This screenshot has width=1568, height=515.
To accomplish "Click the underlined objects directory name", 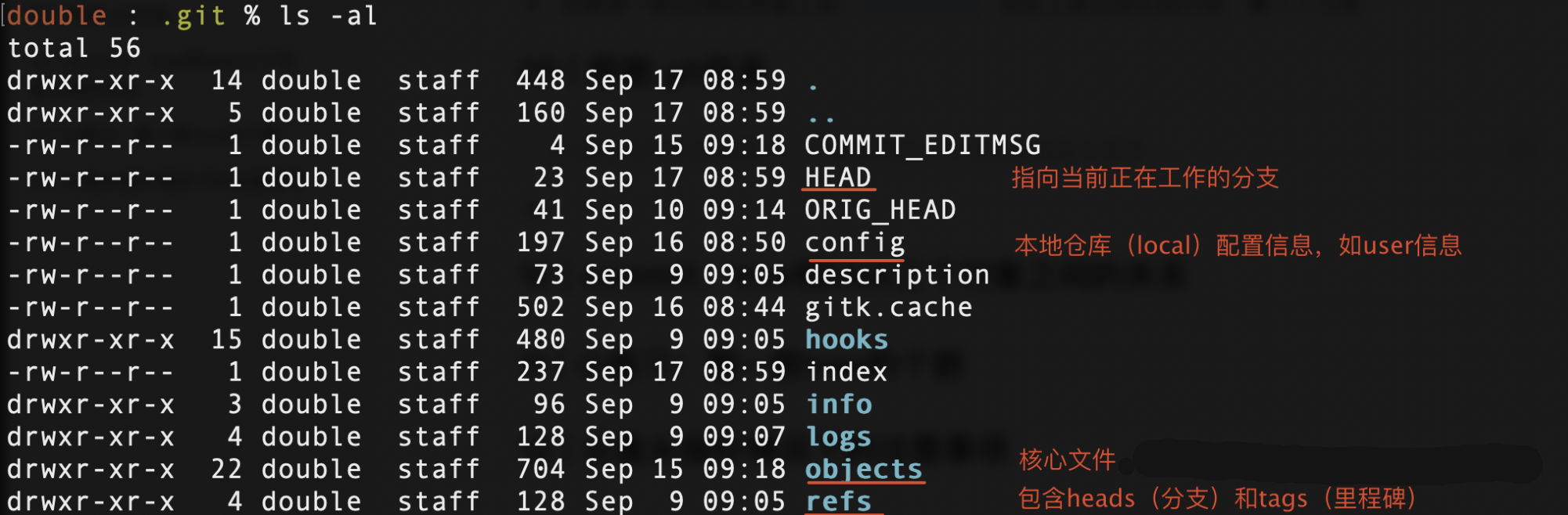I will pyautogui.click(x=864, y=470).
